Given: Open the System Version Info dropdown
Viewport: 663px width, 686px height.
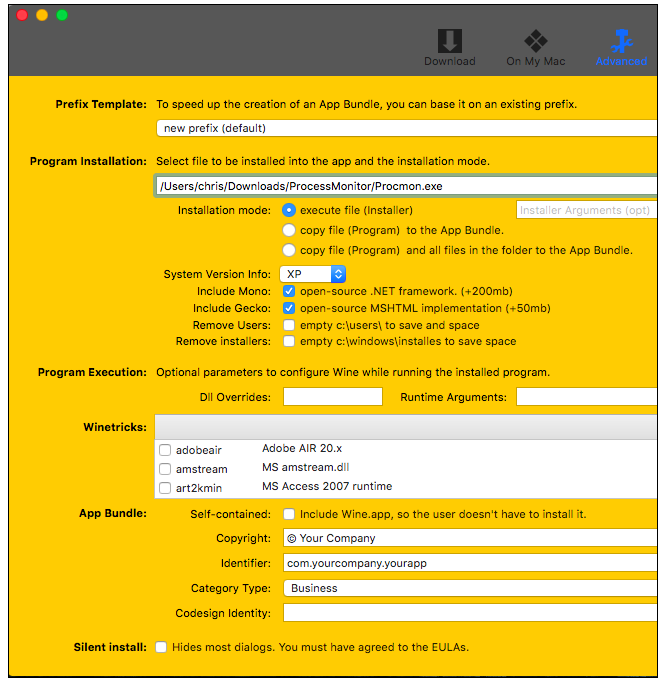Looking at the screenshot, I should 312,274.
